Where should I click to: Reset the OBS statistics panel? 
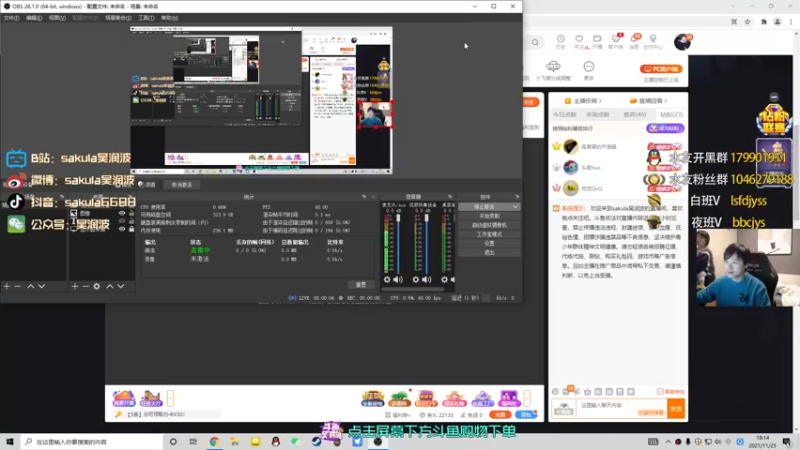[361, 285]
